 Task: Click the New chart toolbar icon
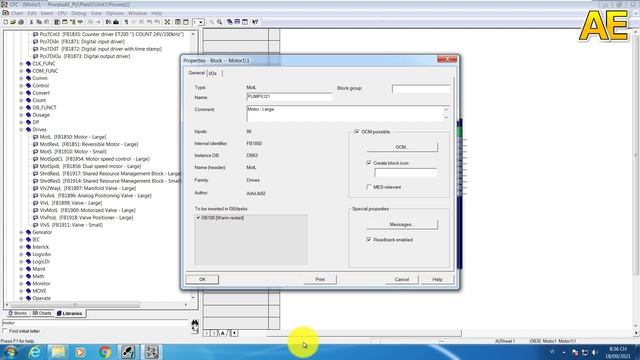(6, 22)
